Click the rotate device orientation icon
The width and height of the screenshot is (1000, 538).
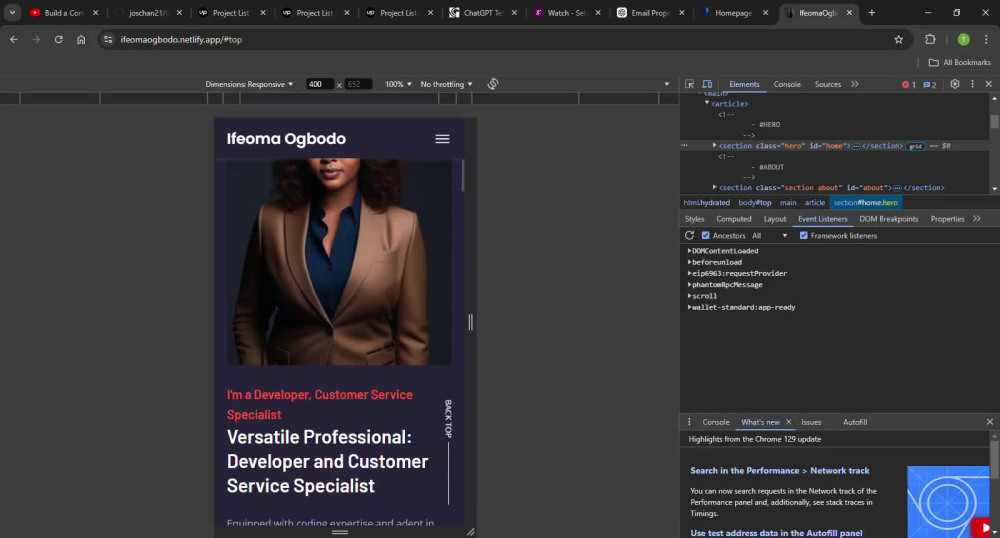[493, 84]
